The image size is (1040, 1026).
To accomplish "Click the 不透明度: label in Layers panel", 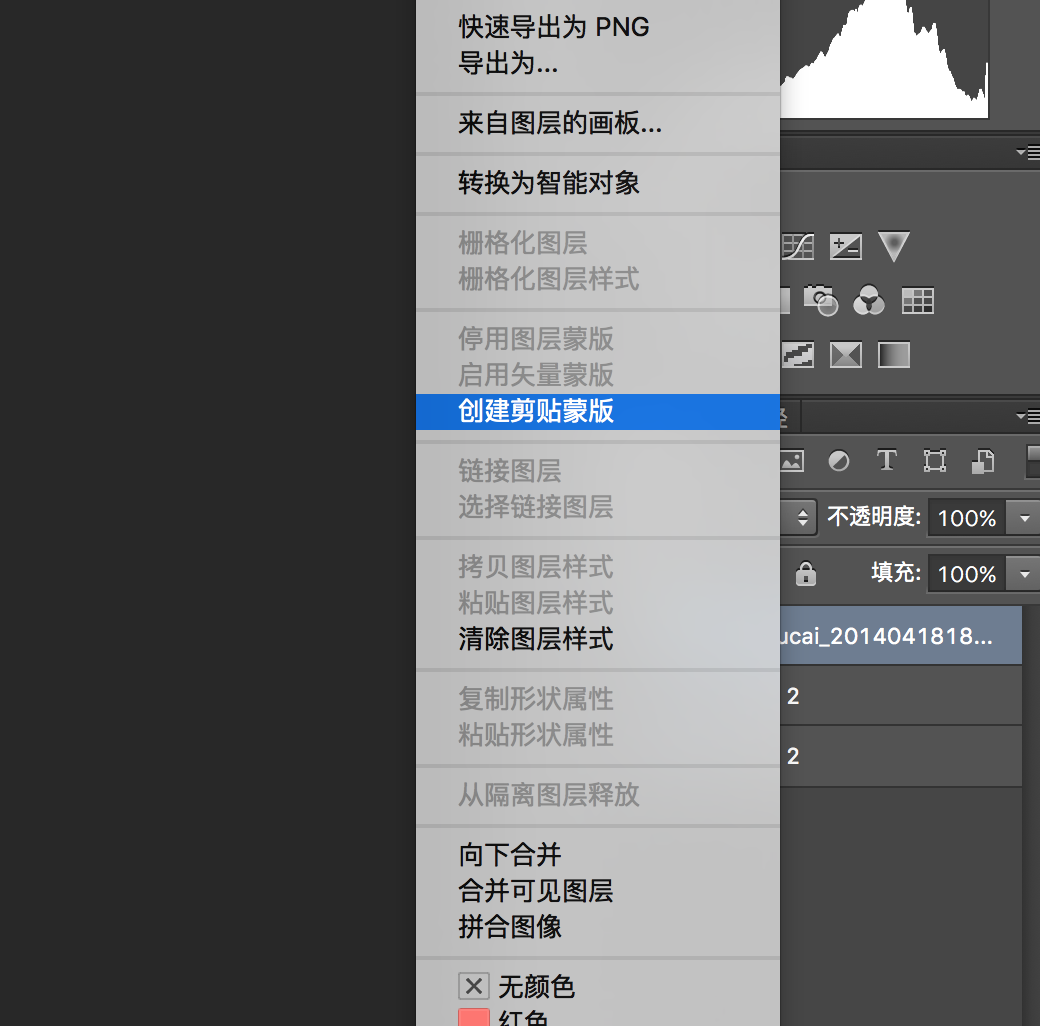I will click(x=874, y=517).
